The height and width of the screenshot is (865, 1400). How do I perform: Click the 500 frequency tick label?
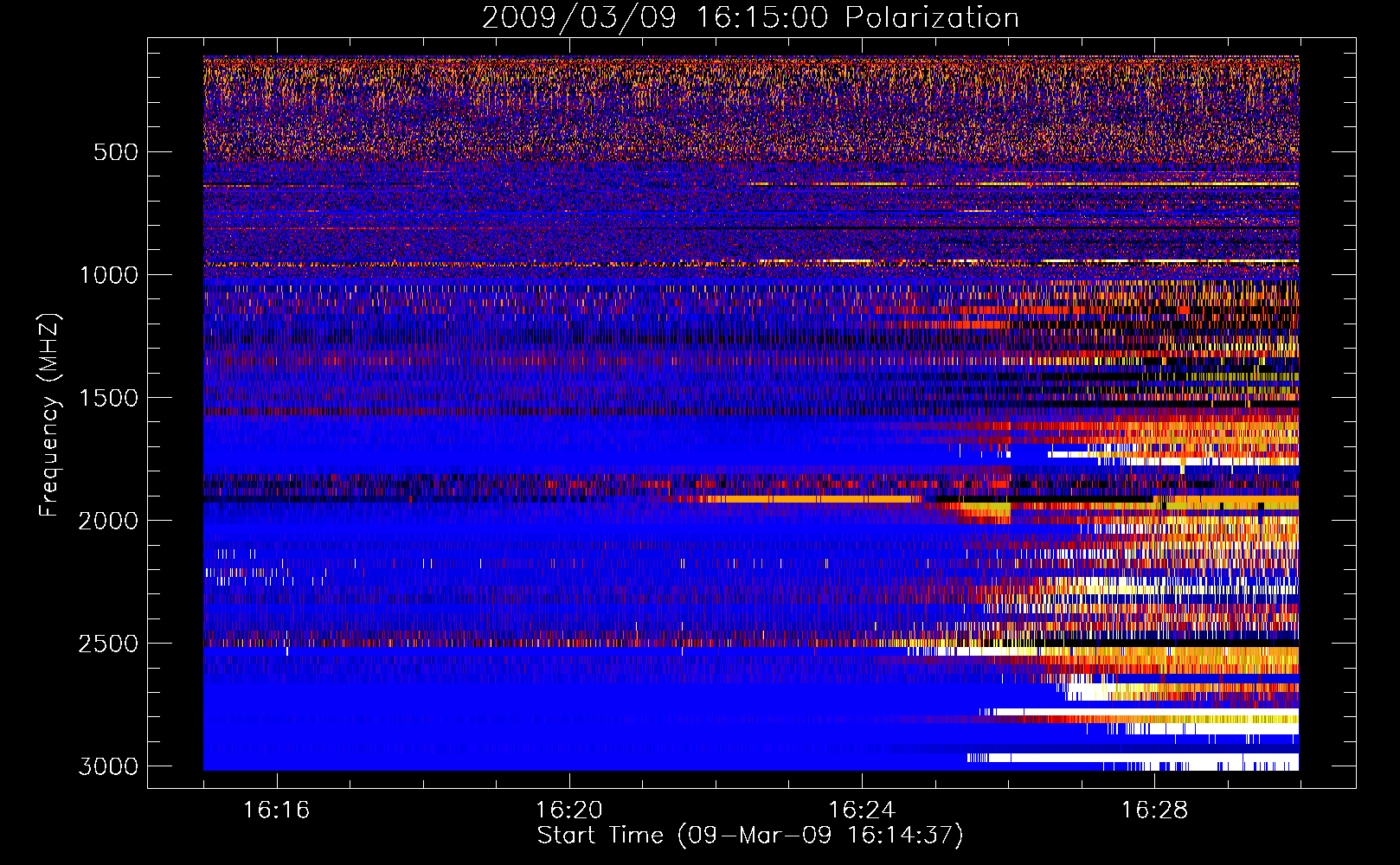coord(116,152)
